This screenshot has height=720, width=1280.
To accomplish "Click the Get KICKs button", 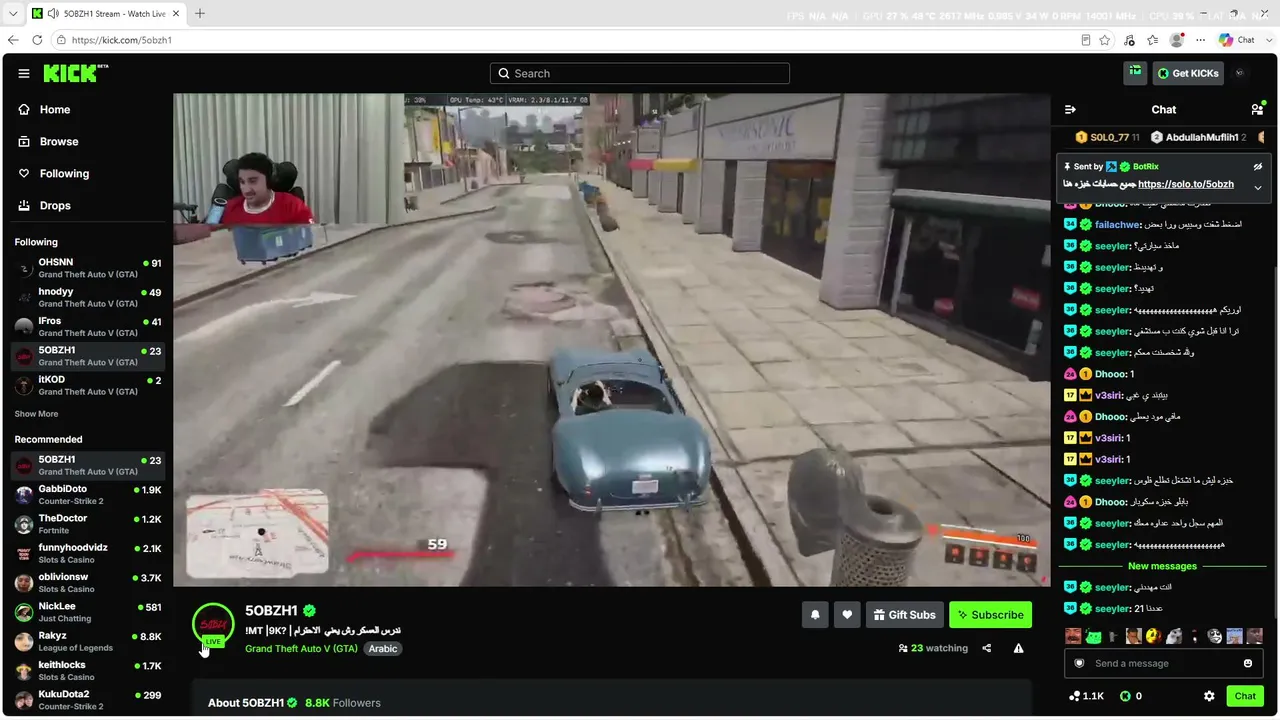I will (1187, 73).
